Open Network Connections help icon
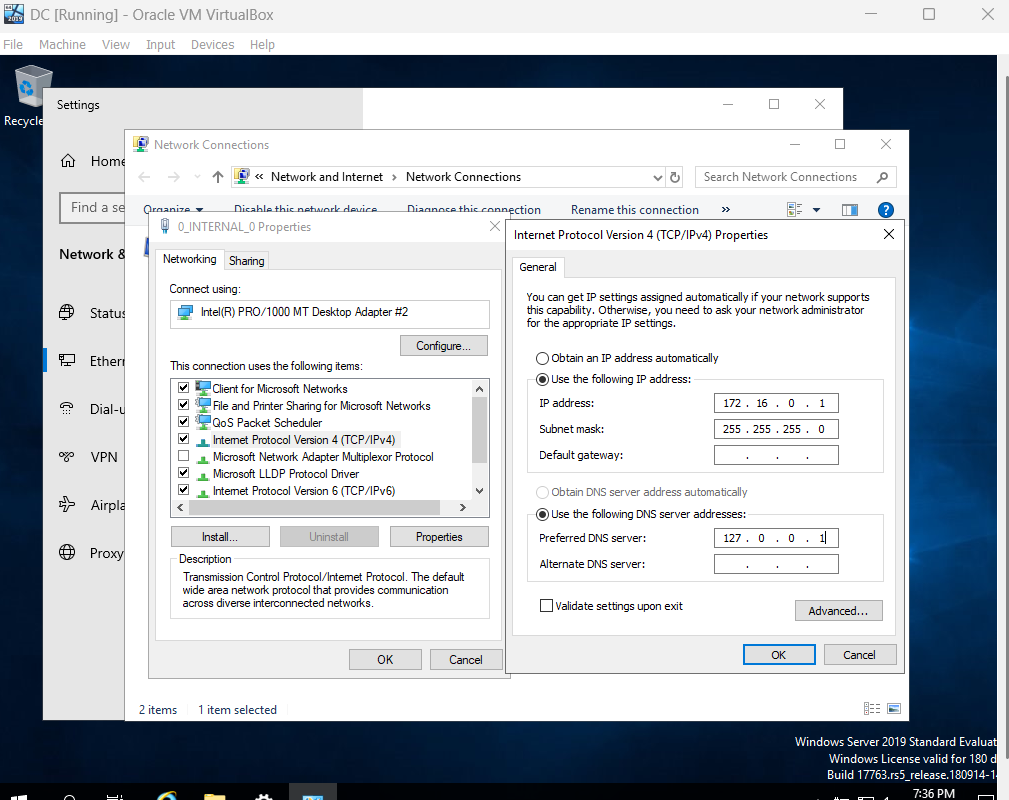The height and width of the screenshot is (800, 1009). (x=885, y=210)
